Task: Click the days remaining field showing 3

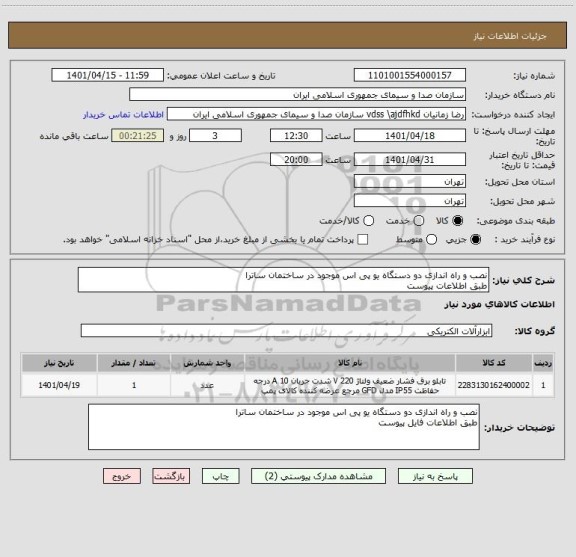Action: tap(215, 136)
